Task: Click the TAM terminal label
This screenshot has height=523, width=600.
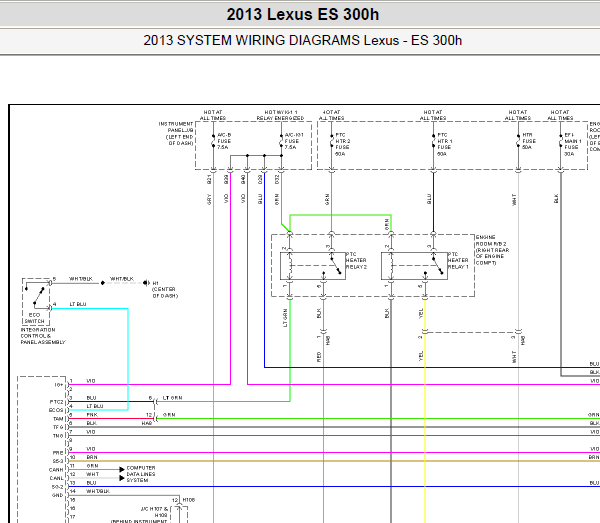Action: pos(58,419)
